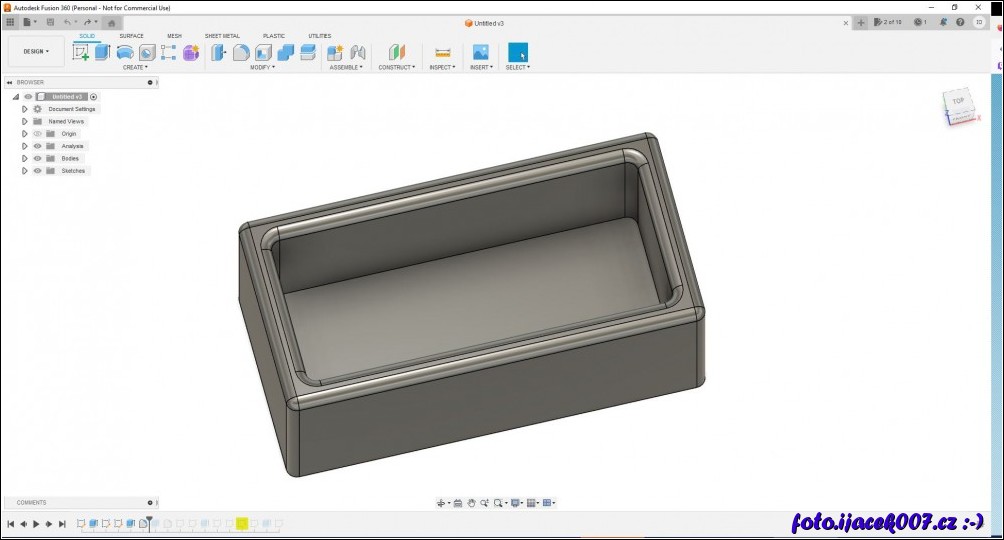Click the Joint icon in Assemble

[357, 52]
